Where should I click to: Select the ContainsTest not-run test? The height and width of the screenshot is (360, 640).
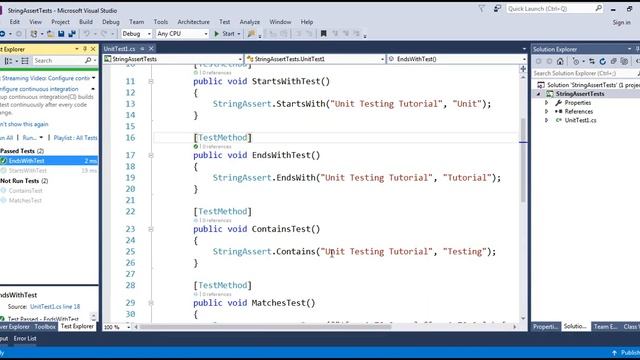(26, 191)
